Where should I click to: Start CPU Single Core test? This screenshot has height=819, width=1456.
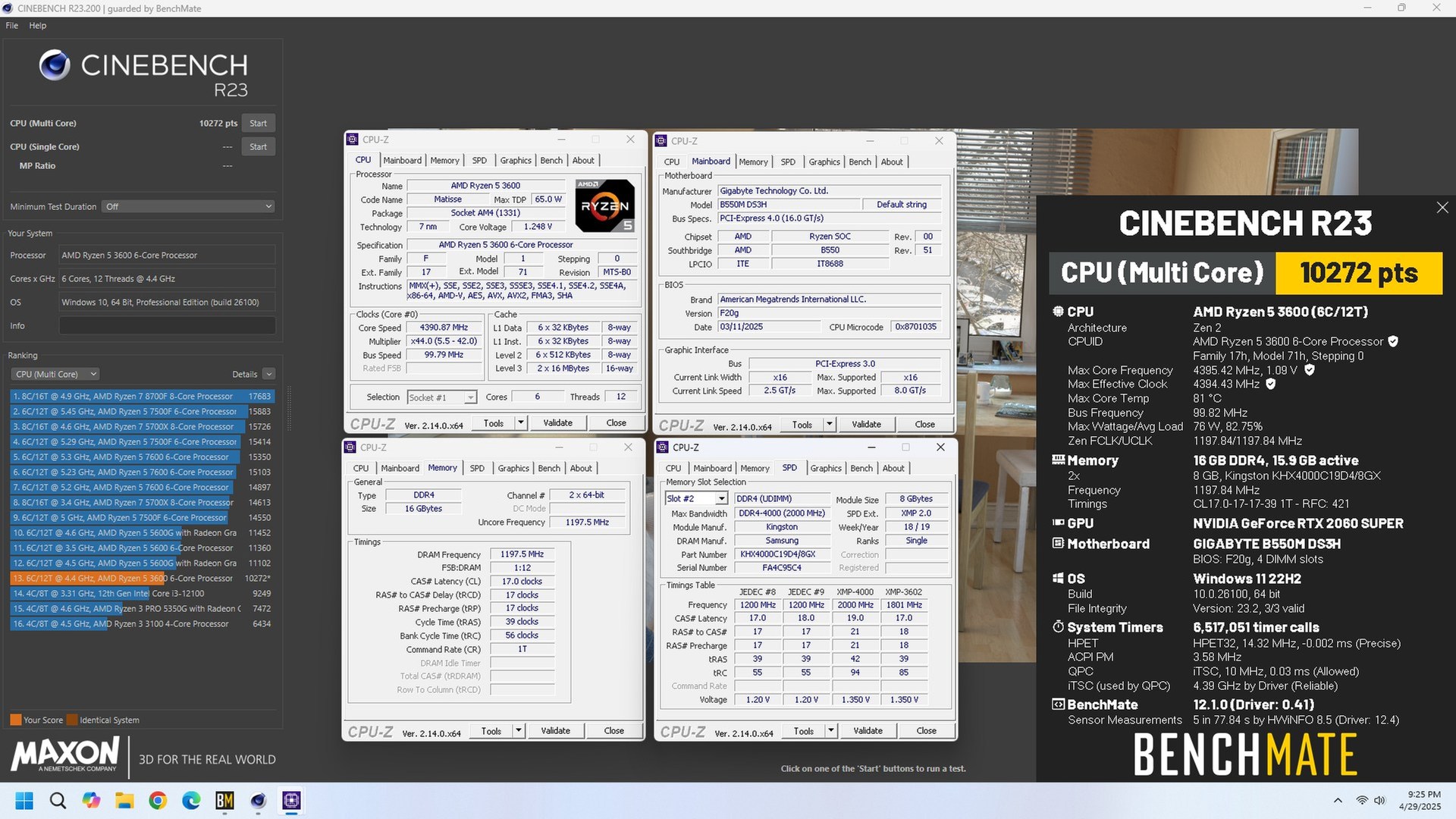tap(258, 147)
